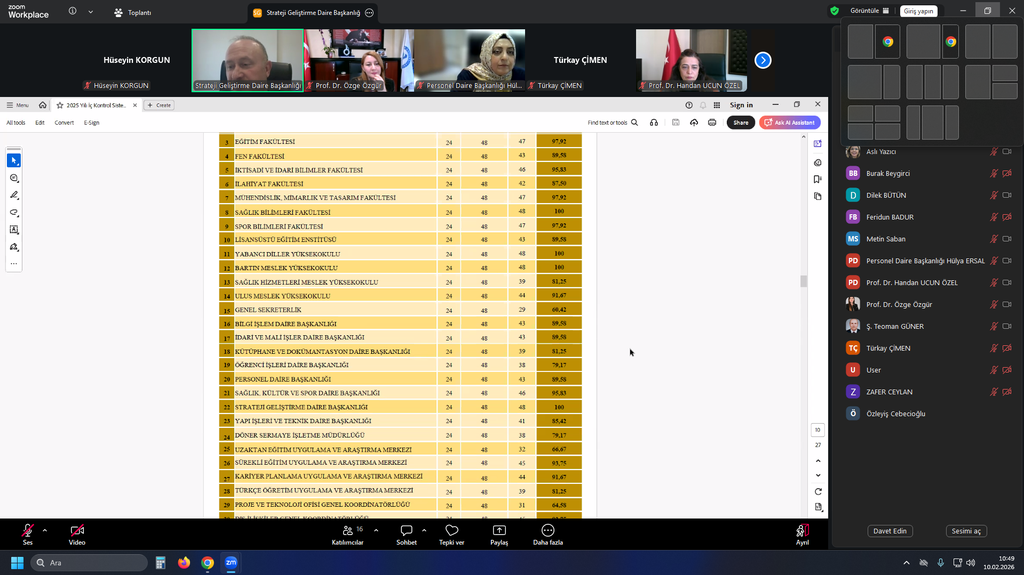
Task: Expand the arrow next to Sohbet
Action: click(424, 529)
